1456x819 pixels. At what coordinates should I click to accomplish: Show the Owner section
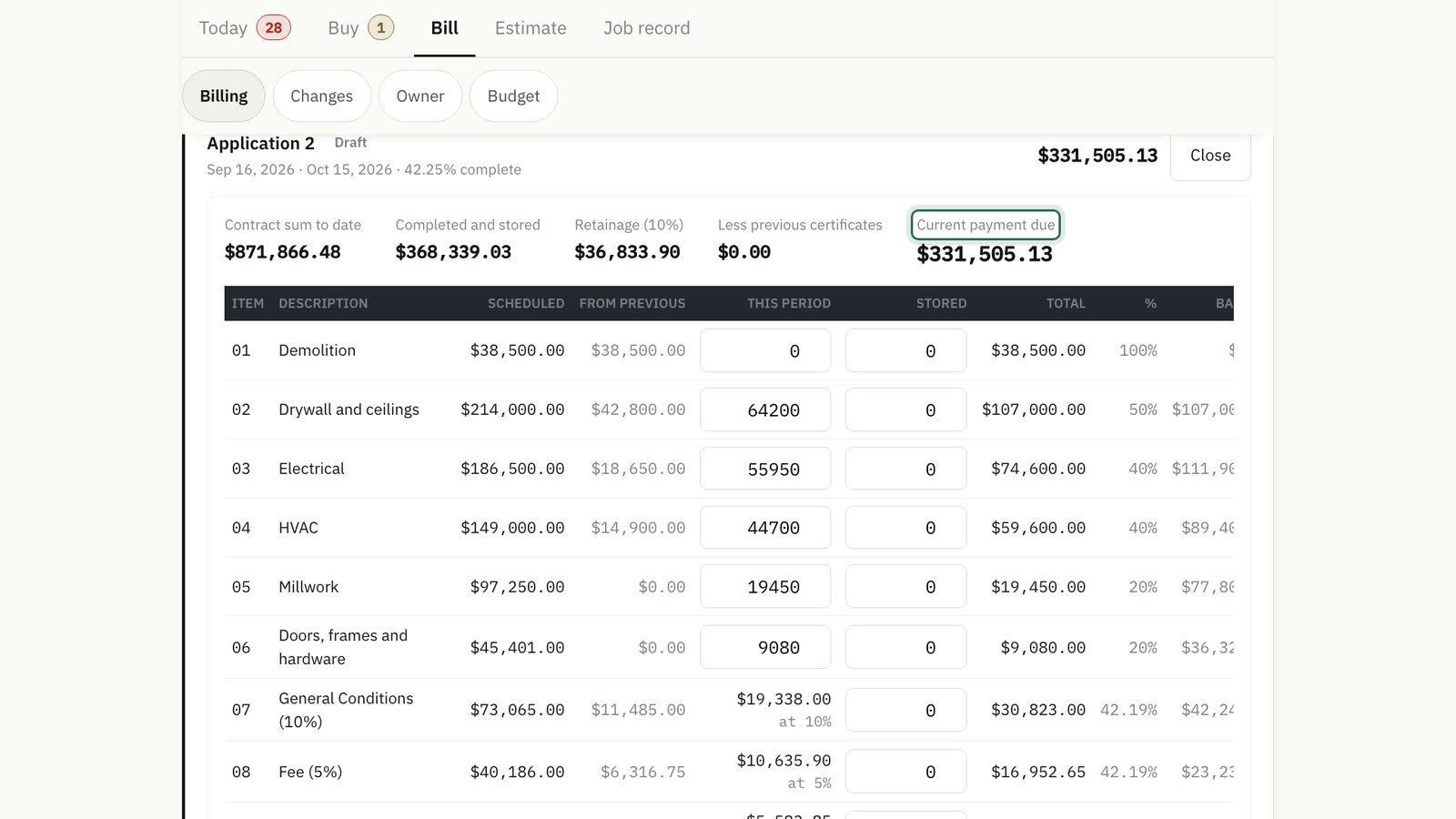420,96
